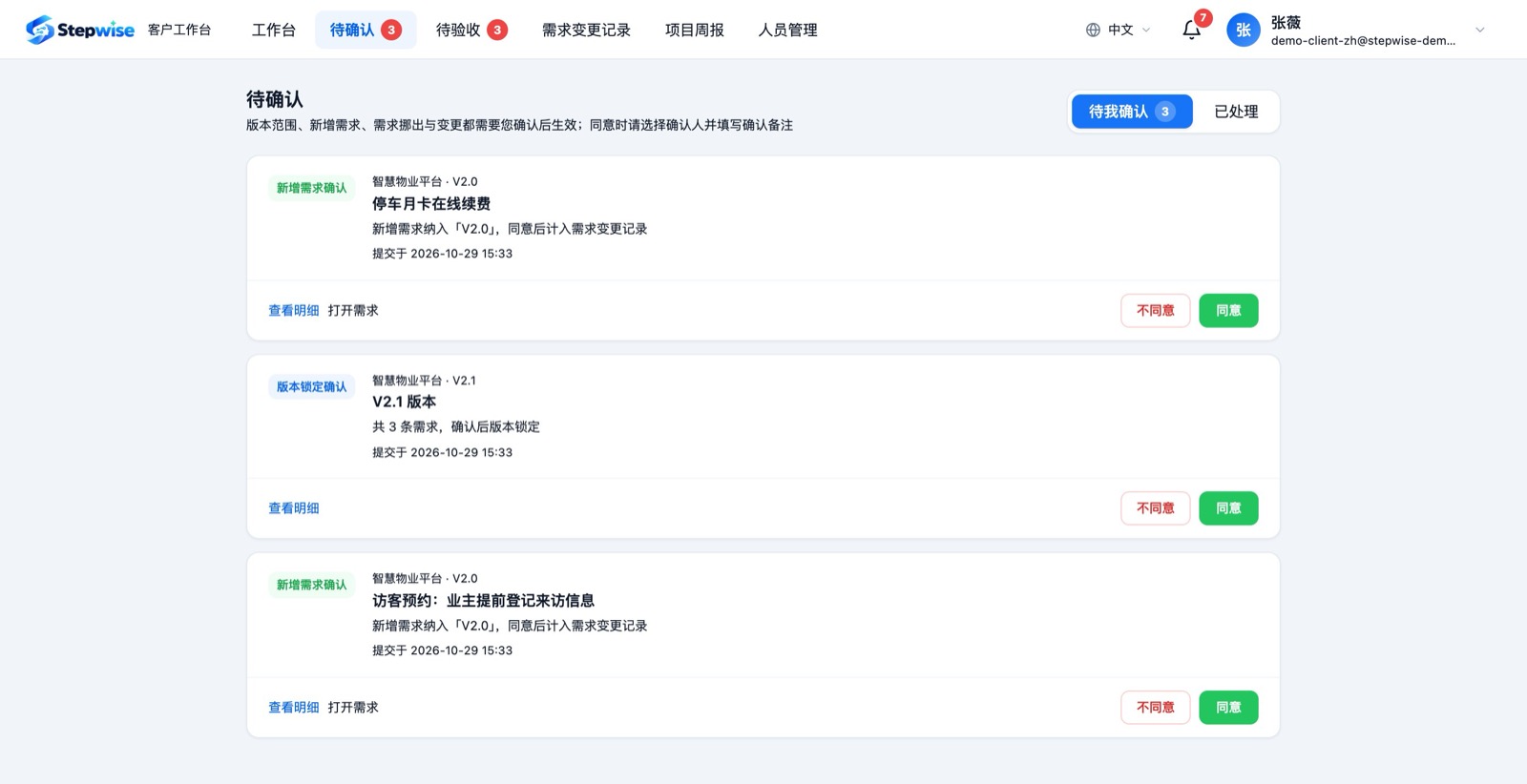Open 人员管理

pyautogui.click(x=787, y=30)
